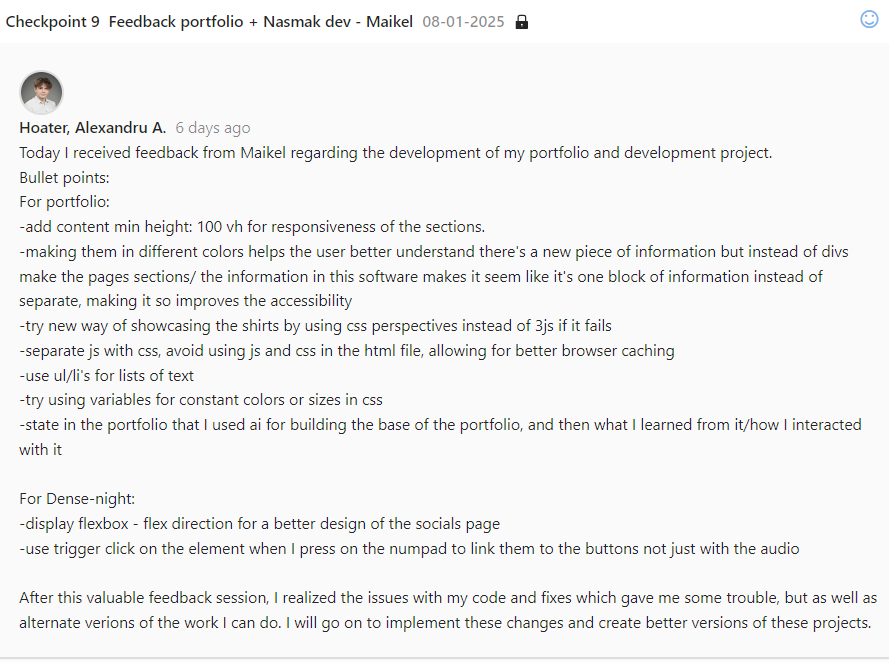Open the Checkpoint 9 Feedback portfolio title
Viewport: 889px width, 667px height.
tap(209, 22)
